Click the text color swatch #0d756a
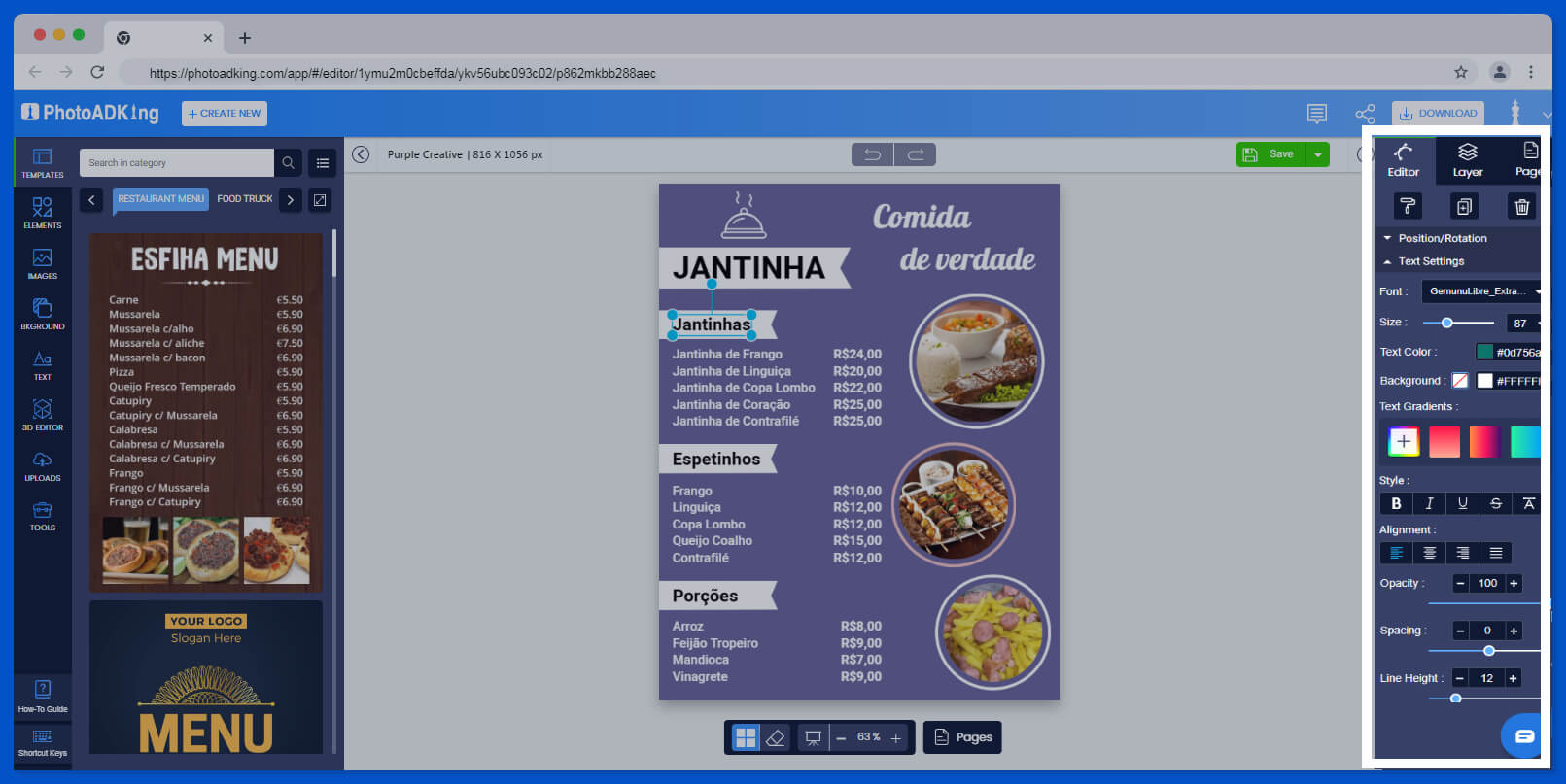 (x=1484, y=352)
